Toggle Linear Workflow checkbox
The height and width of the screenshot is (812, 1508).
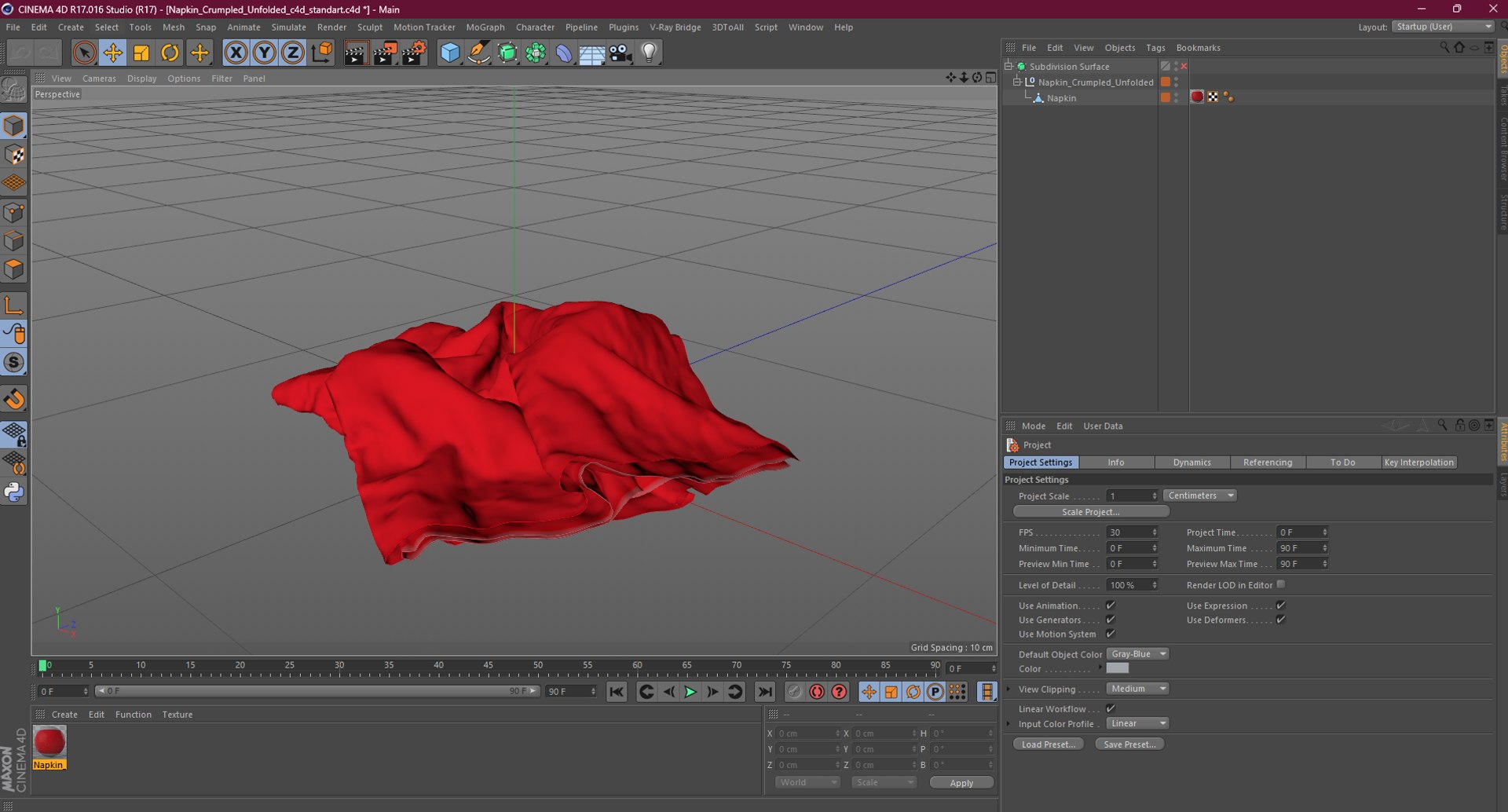[x=1111, y=708]
